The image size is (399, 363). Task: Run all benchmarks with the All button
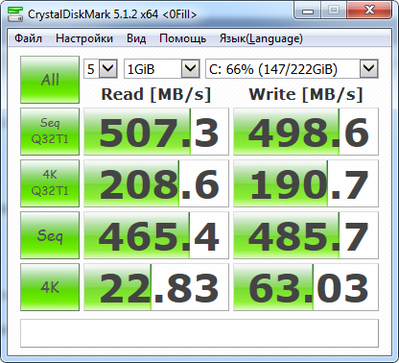50,80
